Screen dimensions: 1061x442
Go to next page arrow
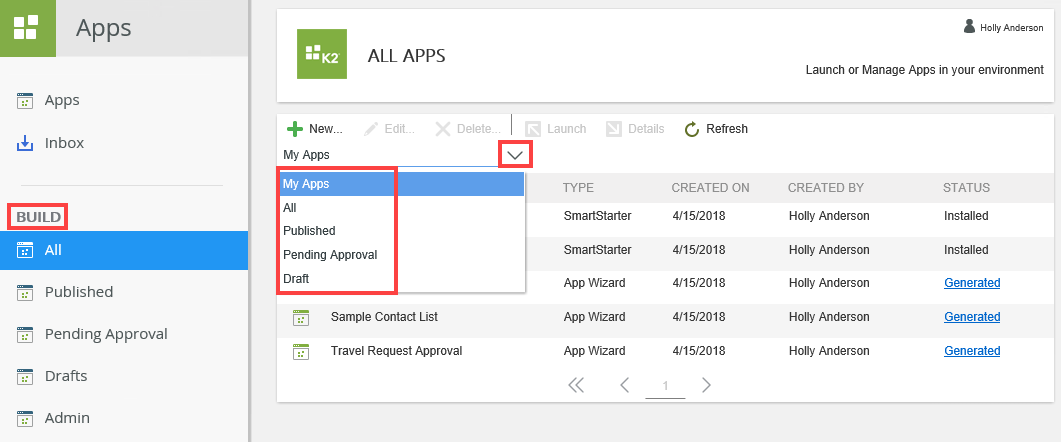coord(707,385)
